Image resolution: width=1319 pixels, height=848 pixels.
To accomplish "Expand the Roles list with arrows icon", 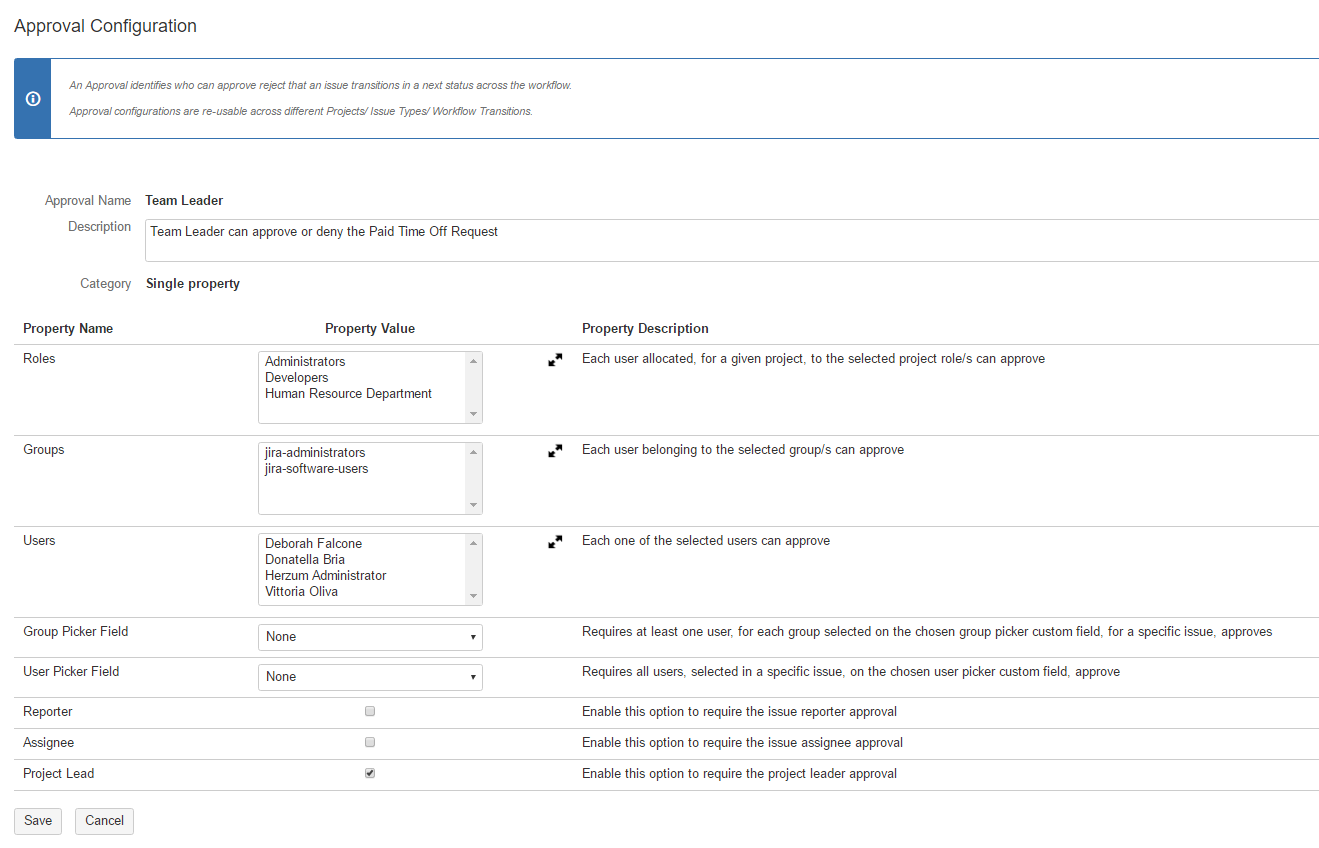I will (x=555, y=360).
